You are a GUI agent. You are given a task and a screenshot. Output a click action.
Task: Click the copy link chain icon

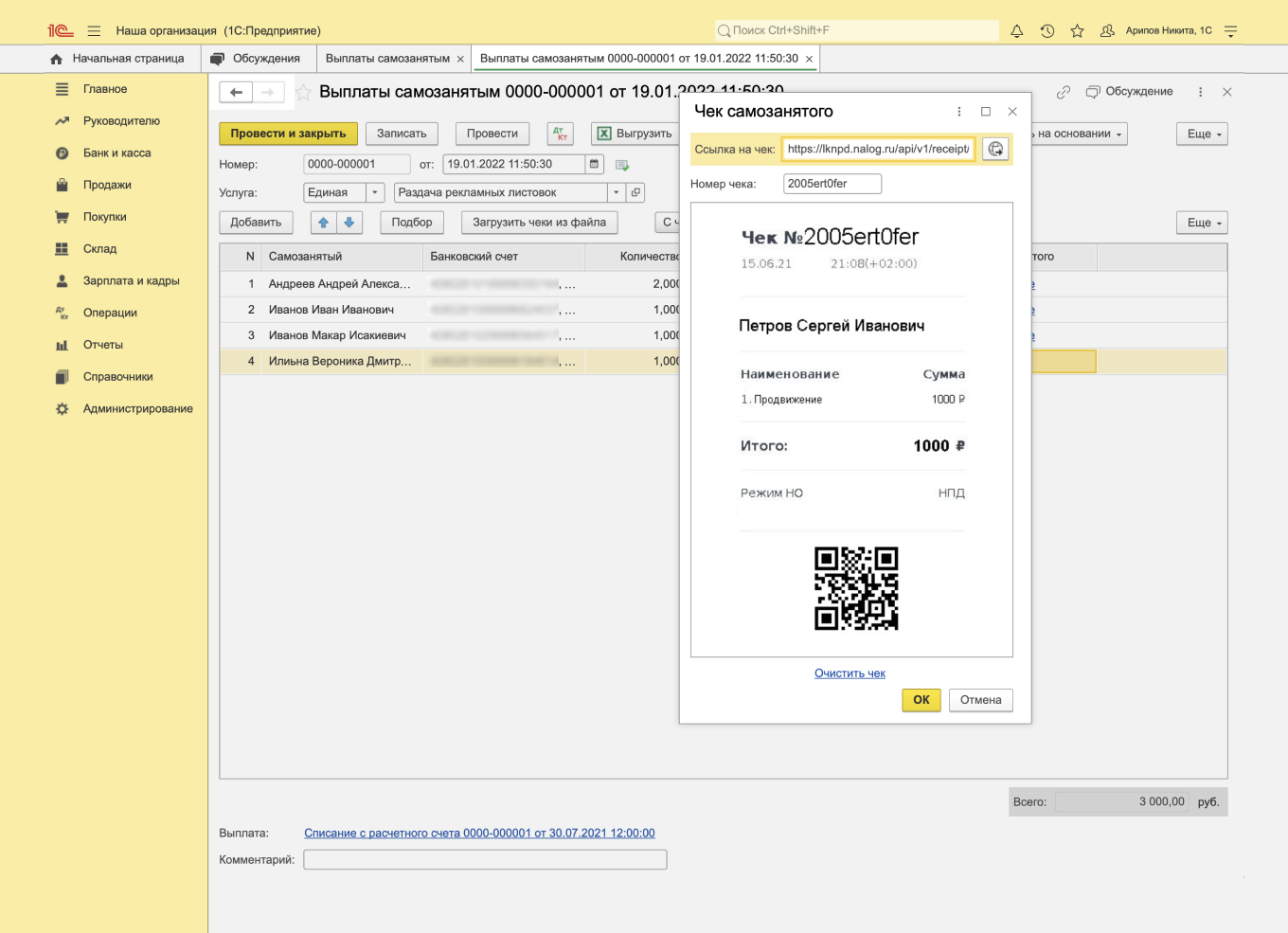(1063, 92)
